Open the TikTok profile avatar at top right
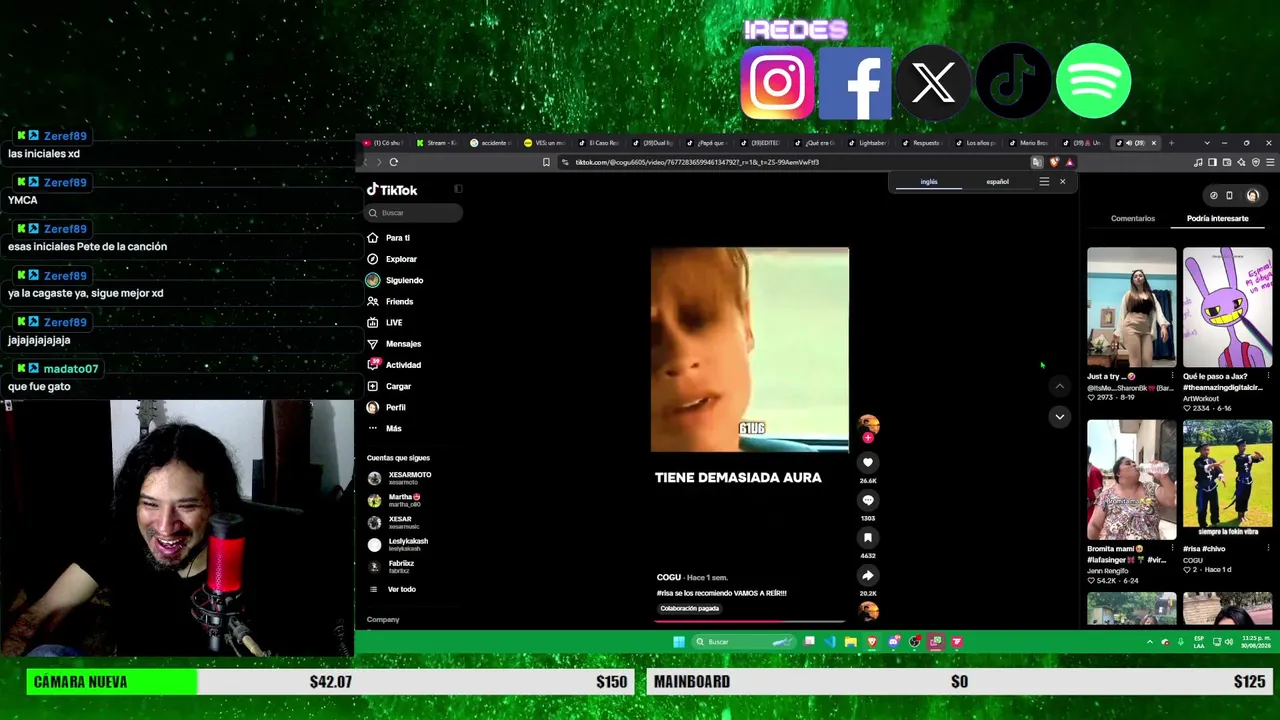1280x720 pixels. pos(1252,196)
